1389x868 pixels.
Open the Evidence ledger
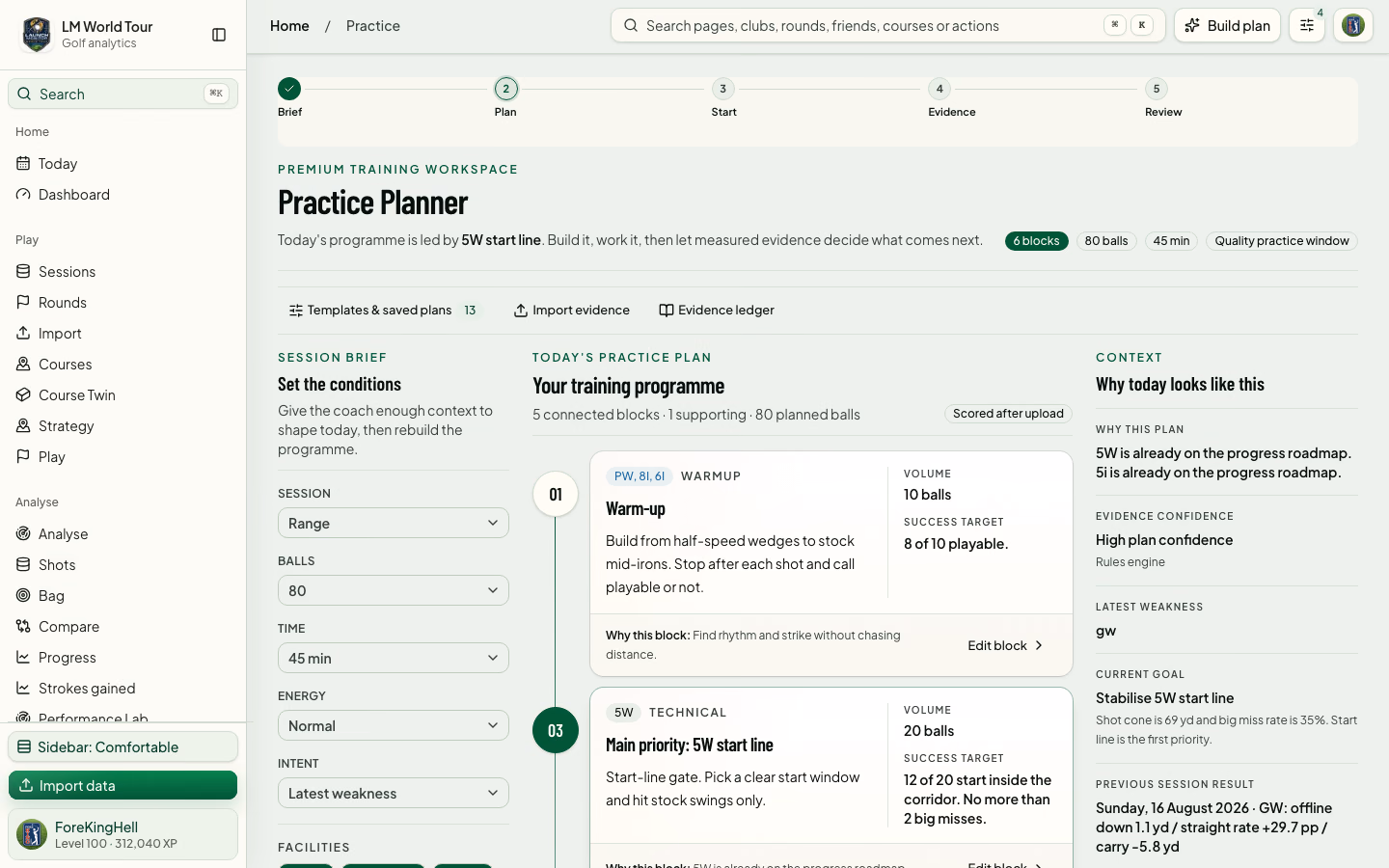(717, 311)
